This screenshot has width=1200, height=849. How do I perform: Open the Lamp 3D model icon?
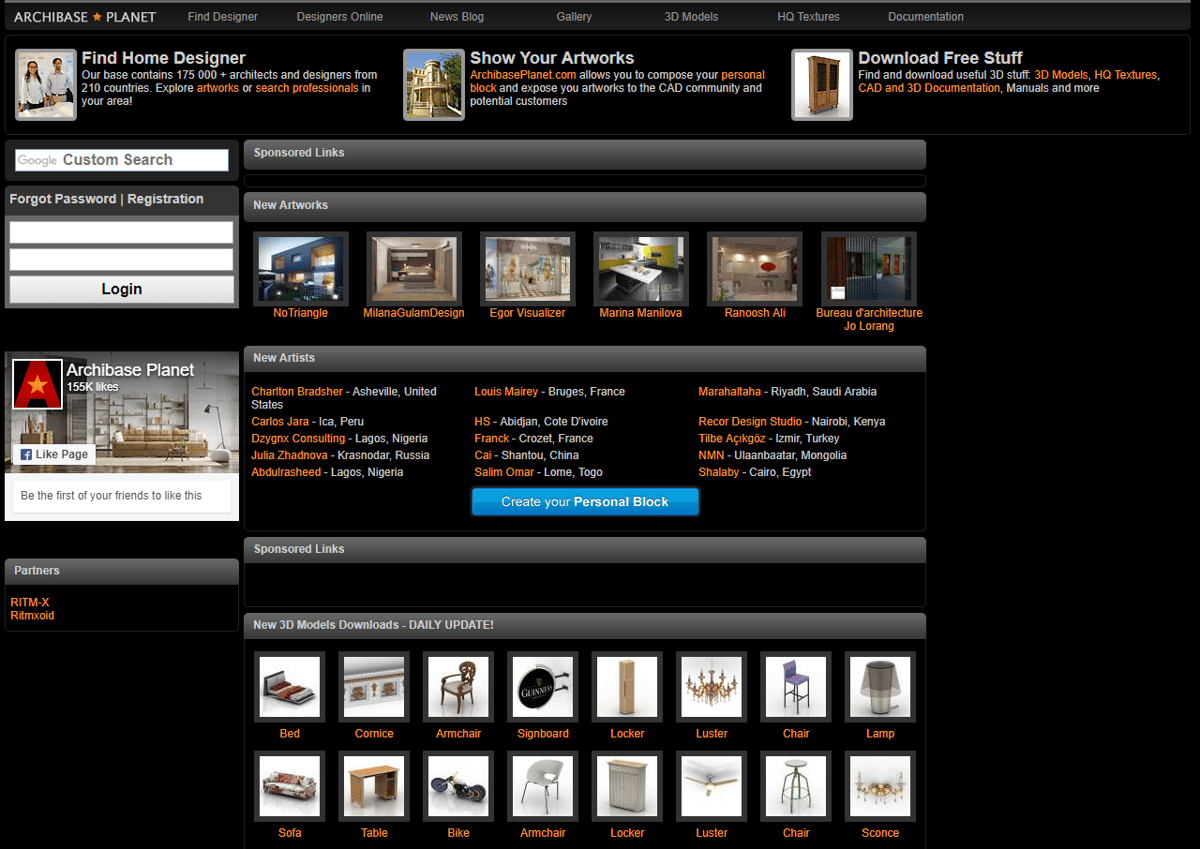point(880,687)
